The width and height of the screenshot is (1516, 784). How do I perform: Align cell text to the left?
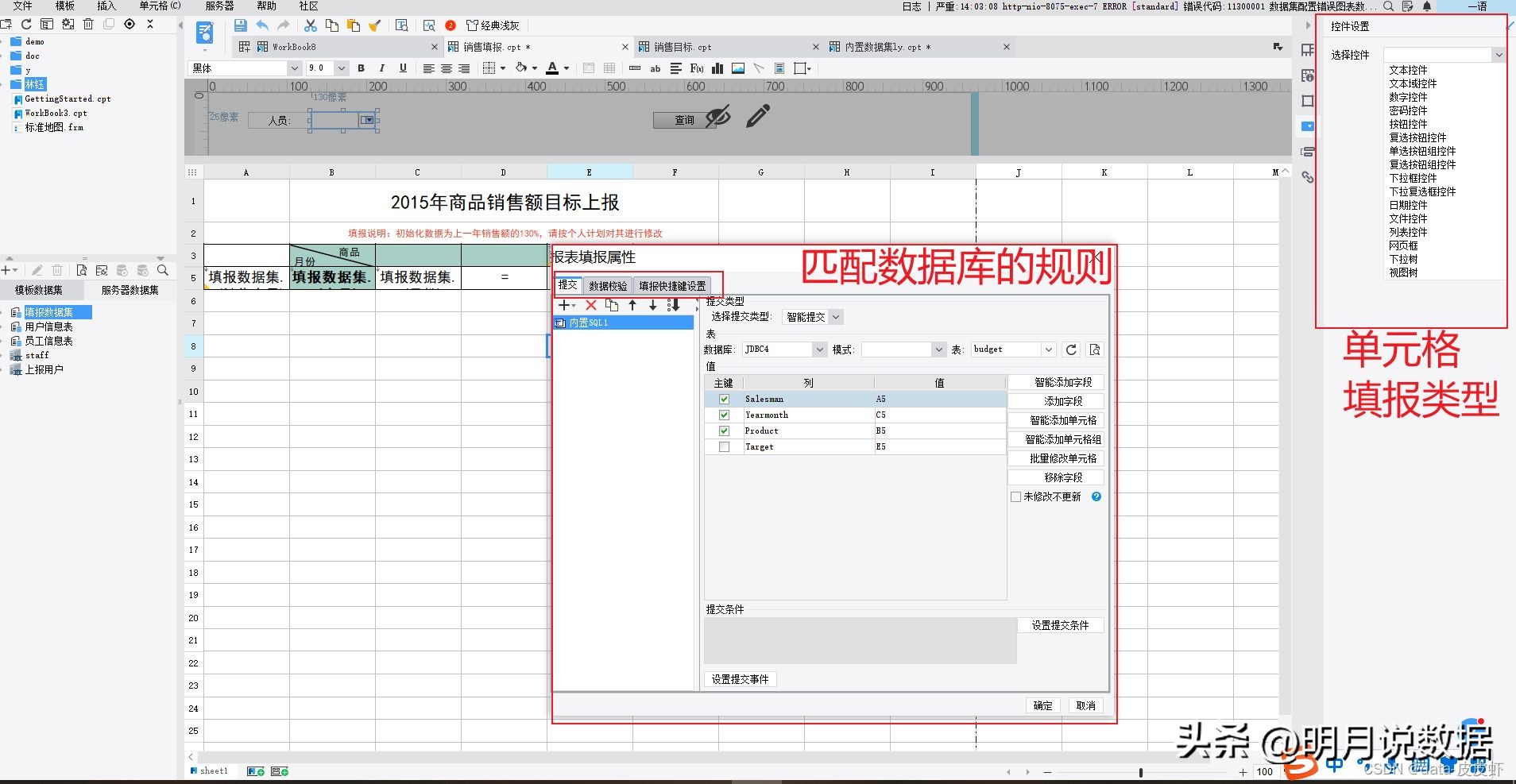pyautogui.click(x=428, y=68)
